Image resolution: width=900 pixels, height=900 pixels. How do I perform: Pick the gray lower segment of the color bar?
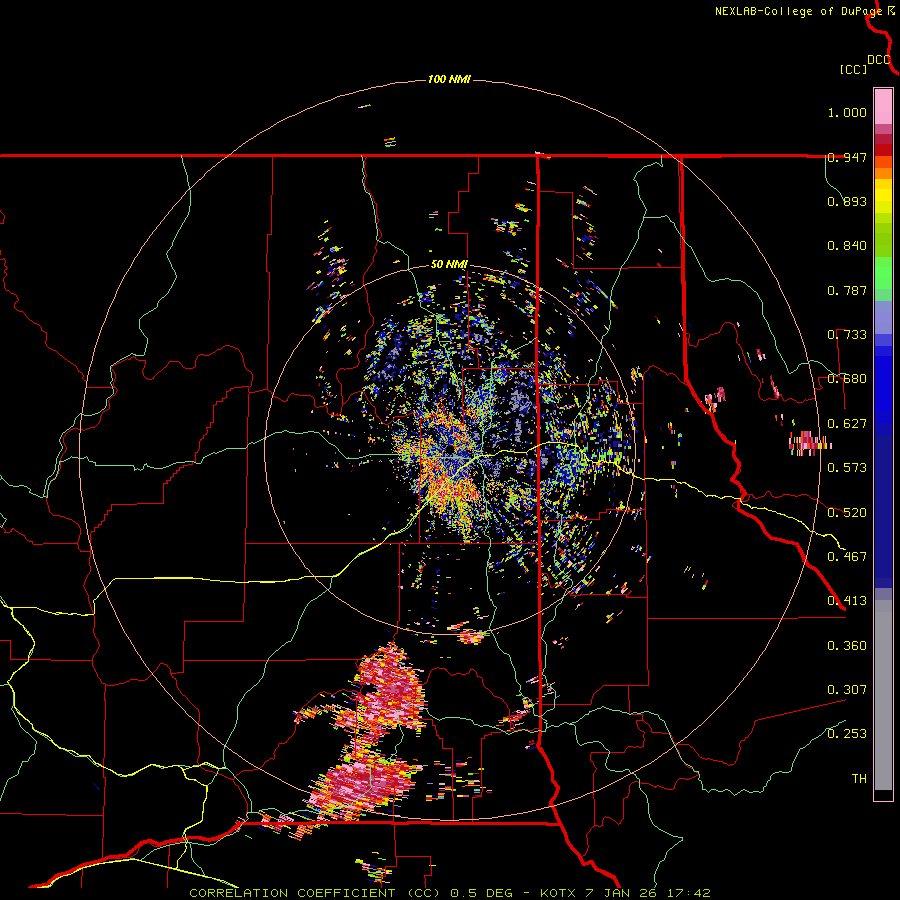[883, 695]
